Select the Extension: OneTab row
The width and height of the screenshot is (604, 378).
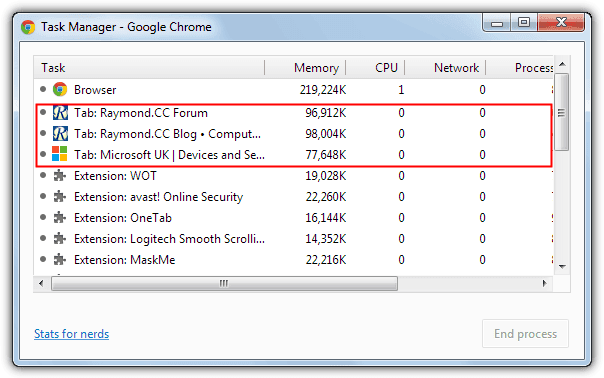click(294, 218)
